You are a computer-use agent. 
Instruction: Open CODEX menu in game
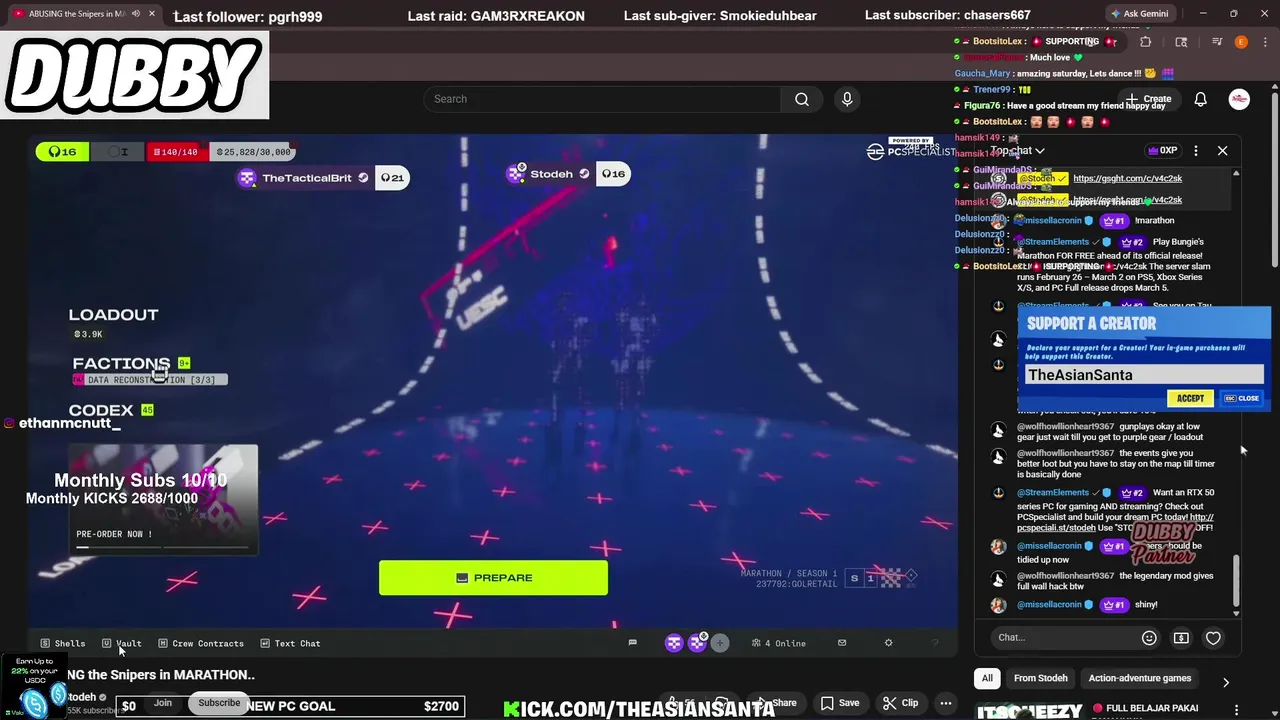[101, 411]
